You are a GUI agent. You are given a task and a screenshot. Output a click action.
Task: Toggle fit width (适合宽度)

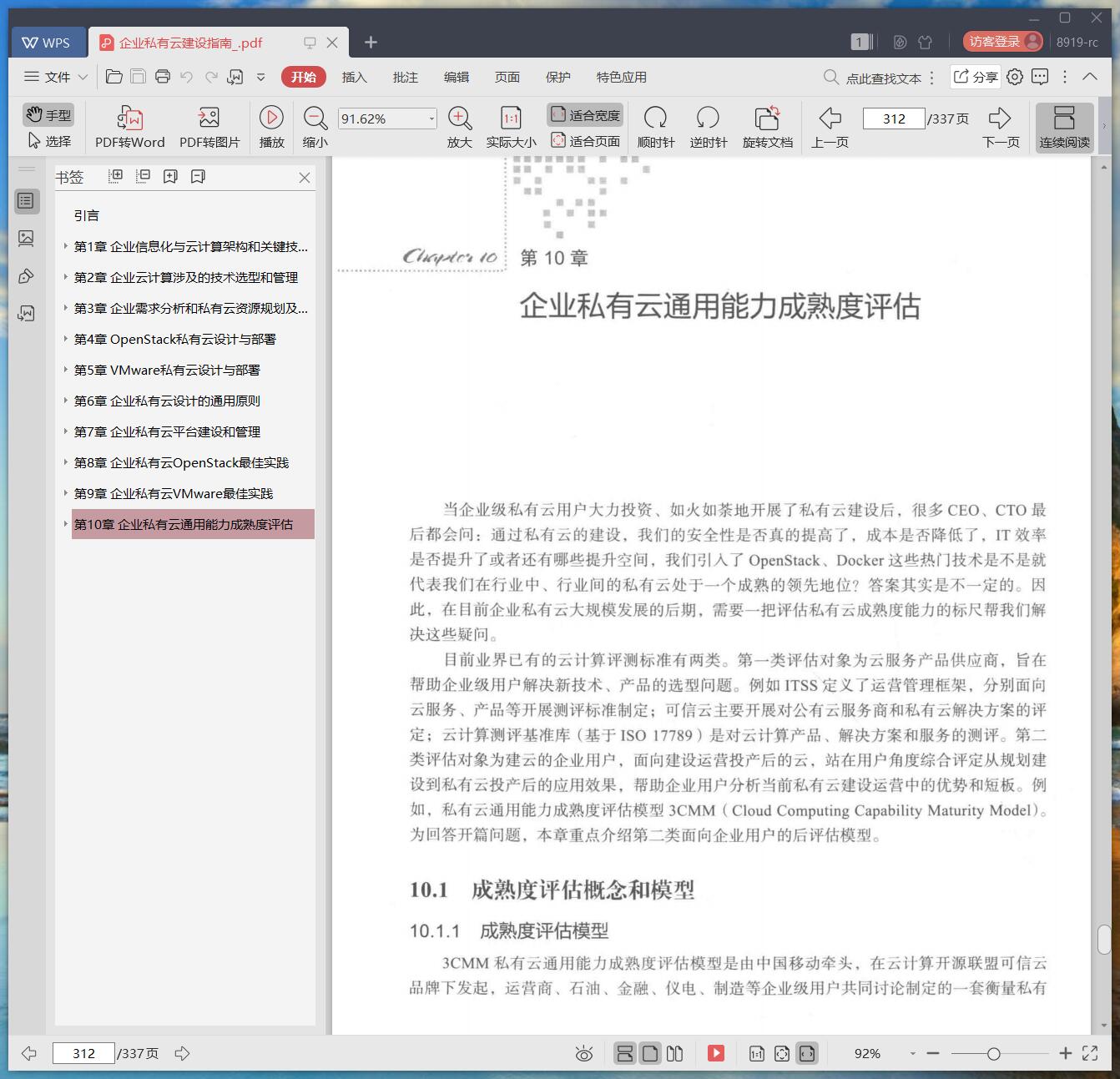[585, 115]
